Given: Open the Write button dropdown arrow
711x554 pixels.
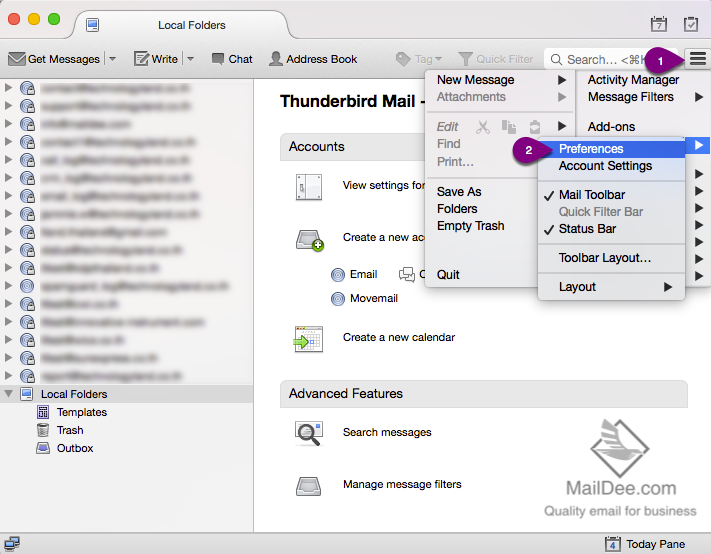Looking at the screenshot, I should 190,59.
